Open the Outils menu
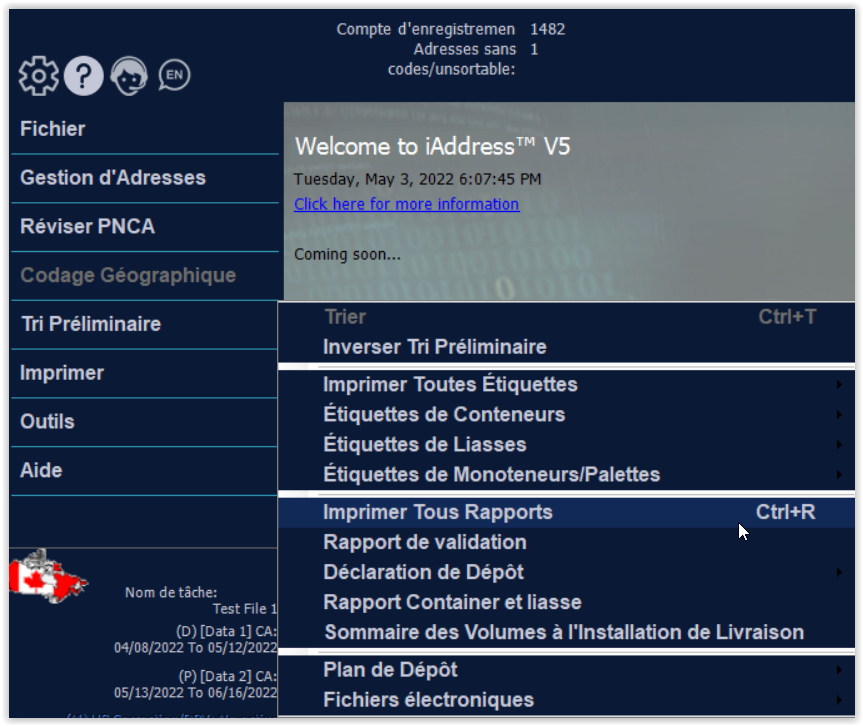Image resolution: width=863 pixels, height=726 pixels. (x=144, y=422)
